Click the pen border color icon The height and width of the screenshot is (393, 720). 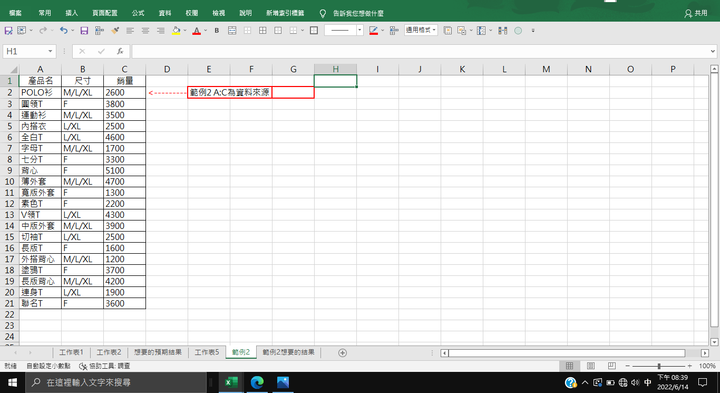373,30
